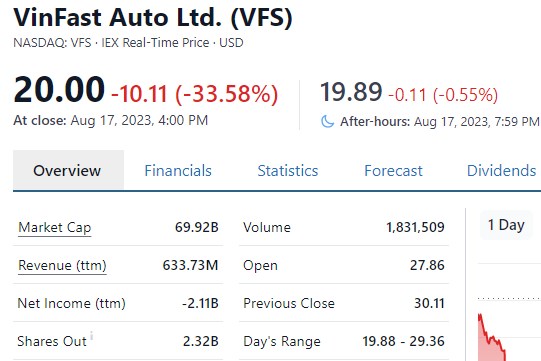The width and height of the screenshot is (541, 361).
Task: Select the 1 Day chart range button
Action: coord(506,225)
